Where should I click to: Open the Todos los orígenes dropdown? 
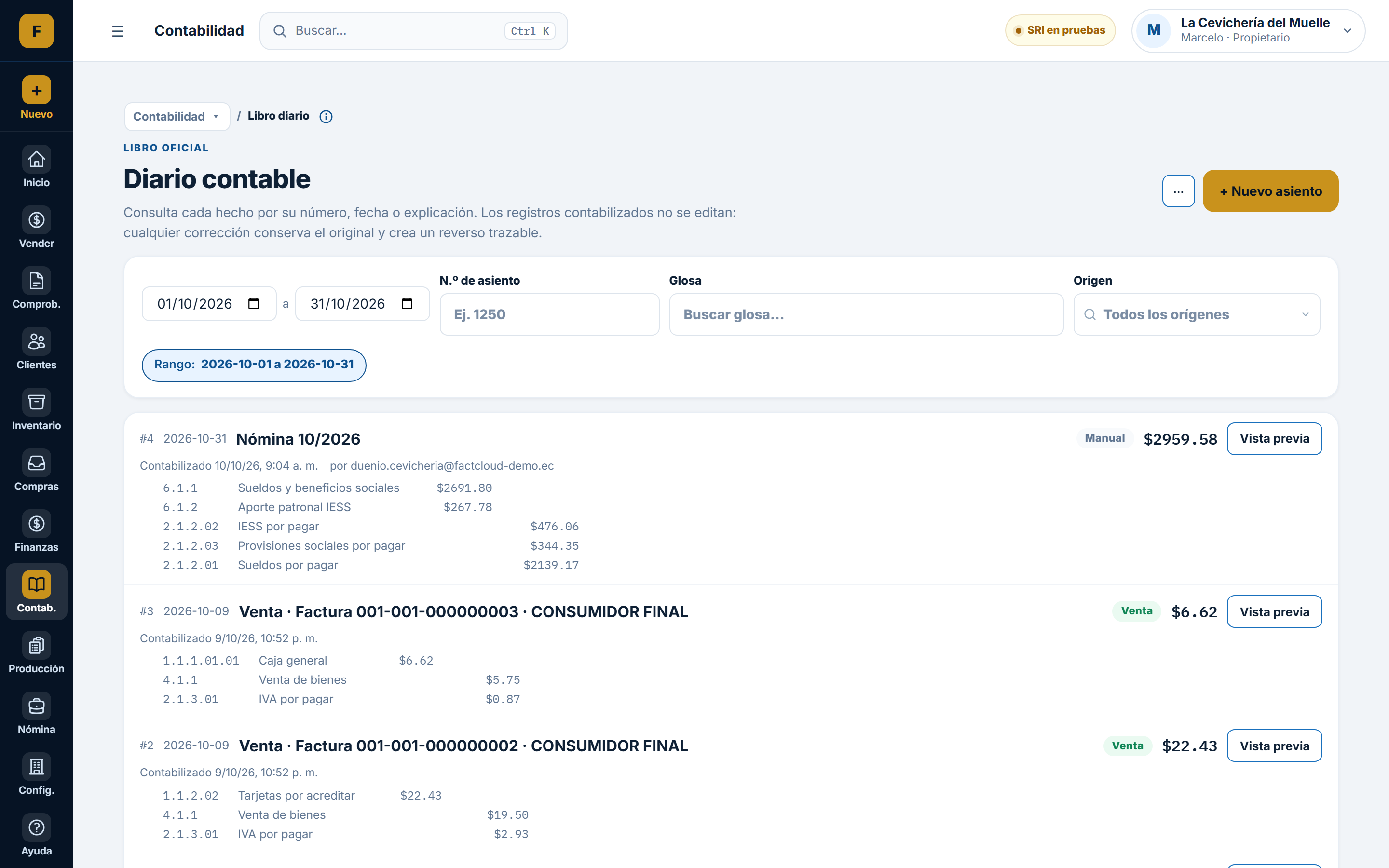click(1197, 314)
